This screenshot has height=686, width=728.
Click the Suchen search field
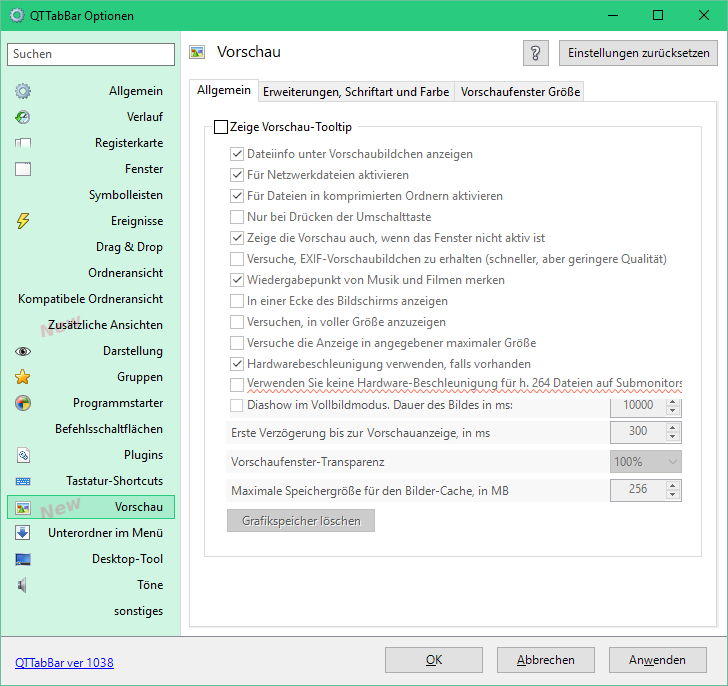91,54
